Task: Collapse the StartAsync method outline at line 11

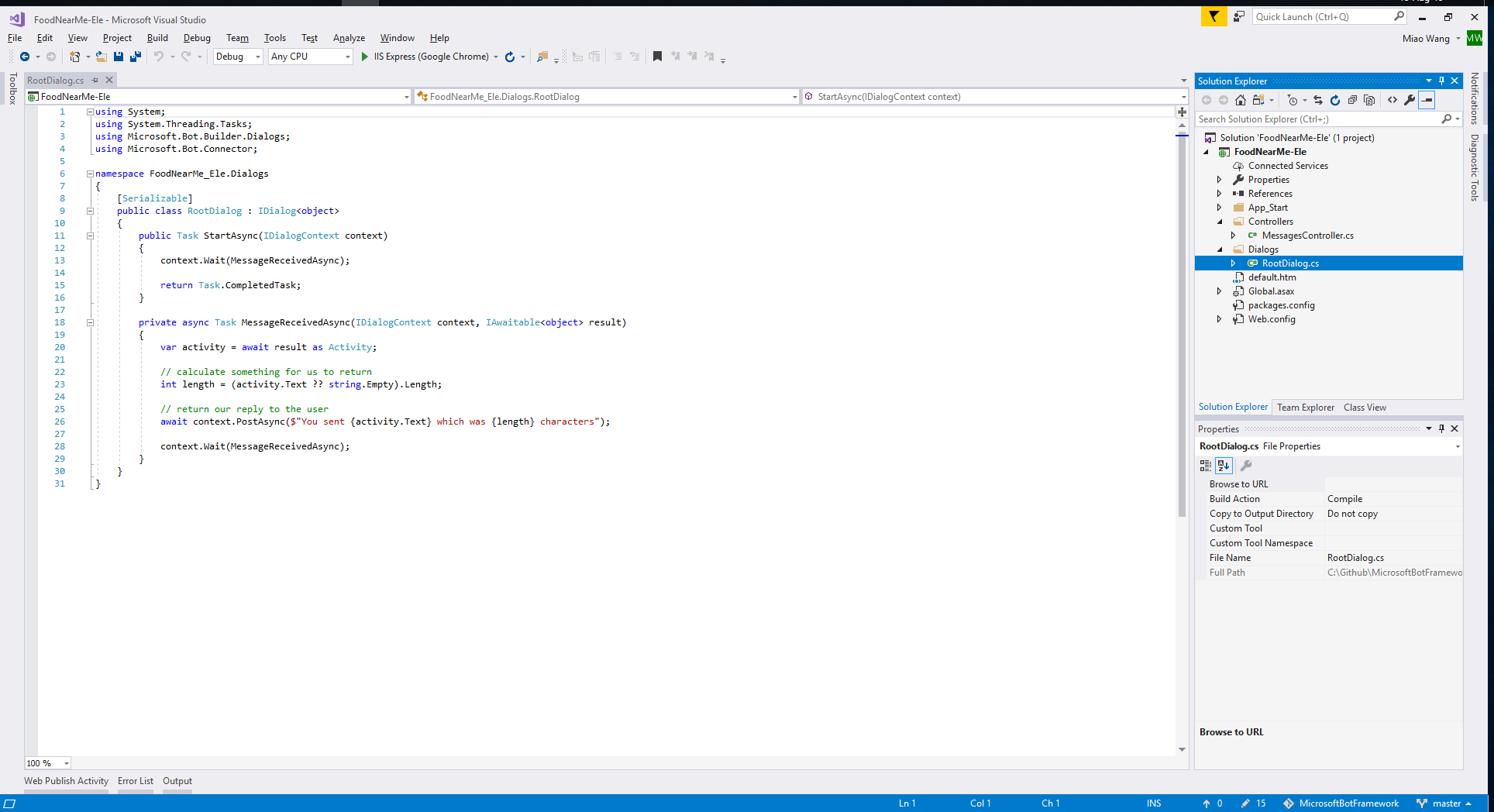Action: pos(90,236)
